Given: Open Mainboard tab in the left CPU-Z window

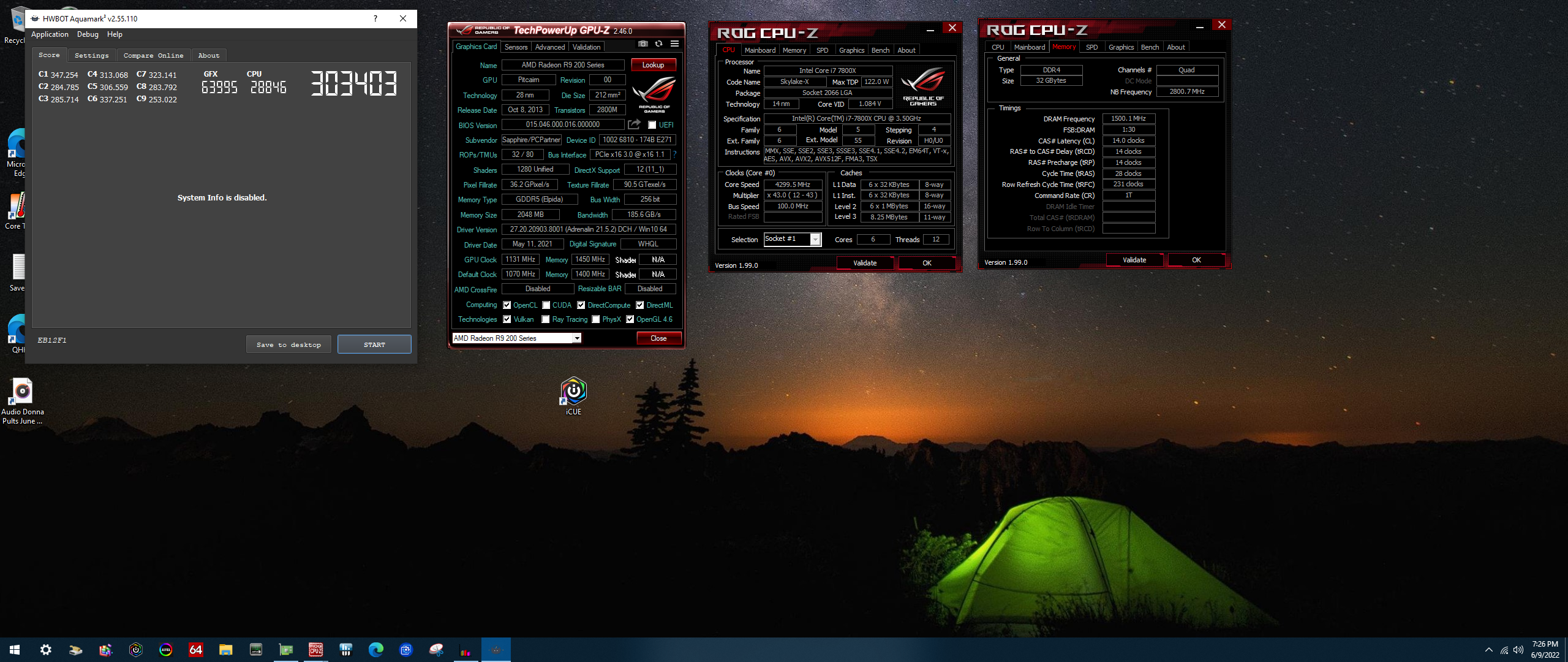Looking at the screenshot, I should (x=759, y=50).
